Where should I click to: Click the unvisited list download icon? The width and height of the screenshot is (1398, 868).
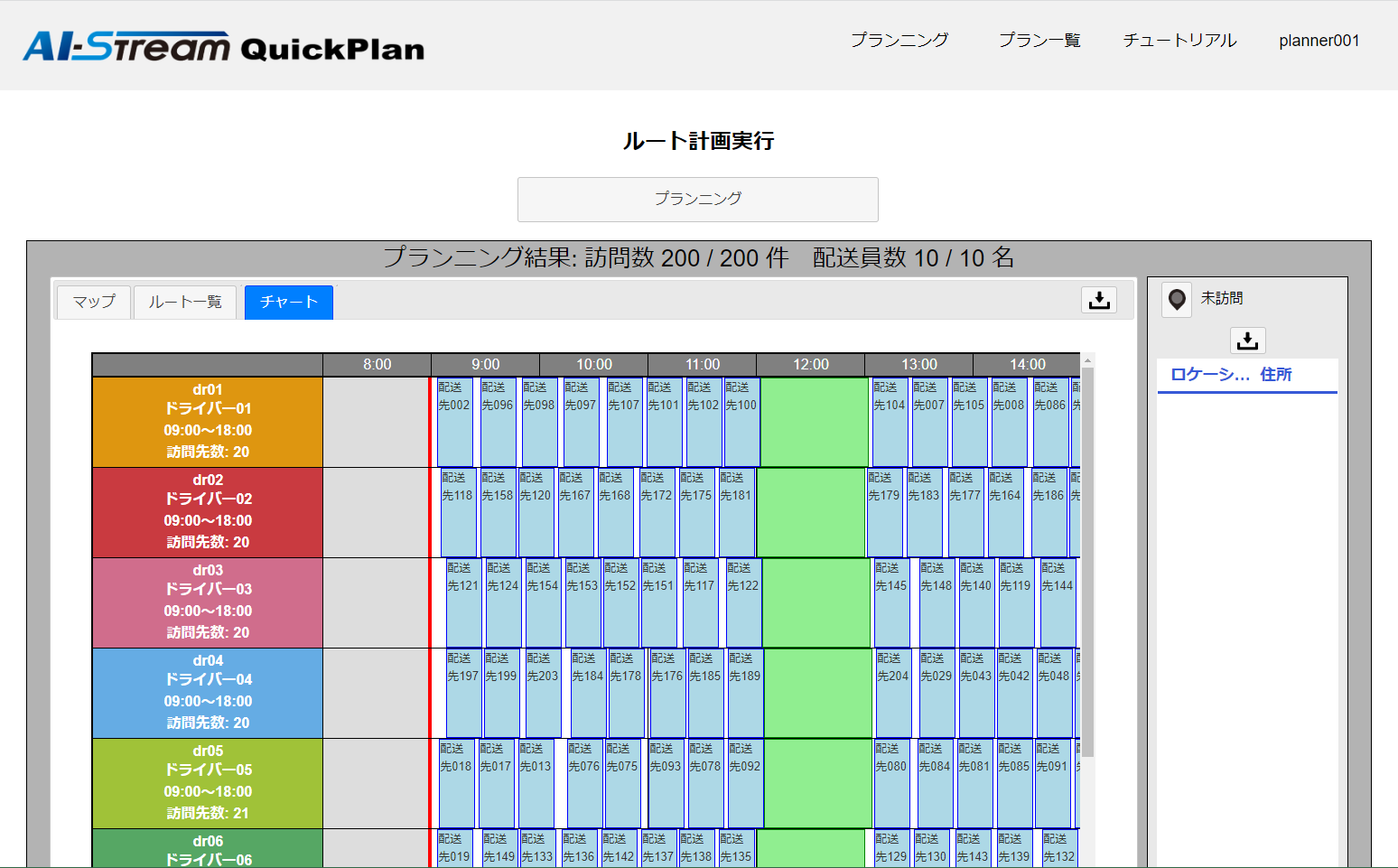point(1247,341)
